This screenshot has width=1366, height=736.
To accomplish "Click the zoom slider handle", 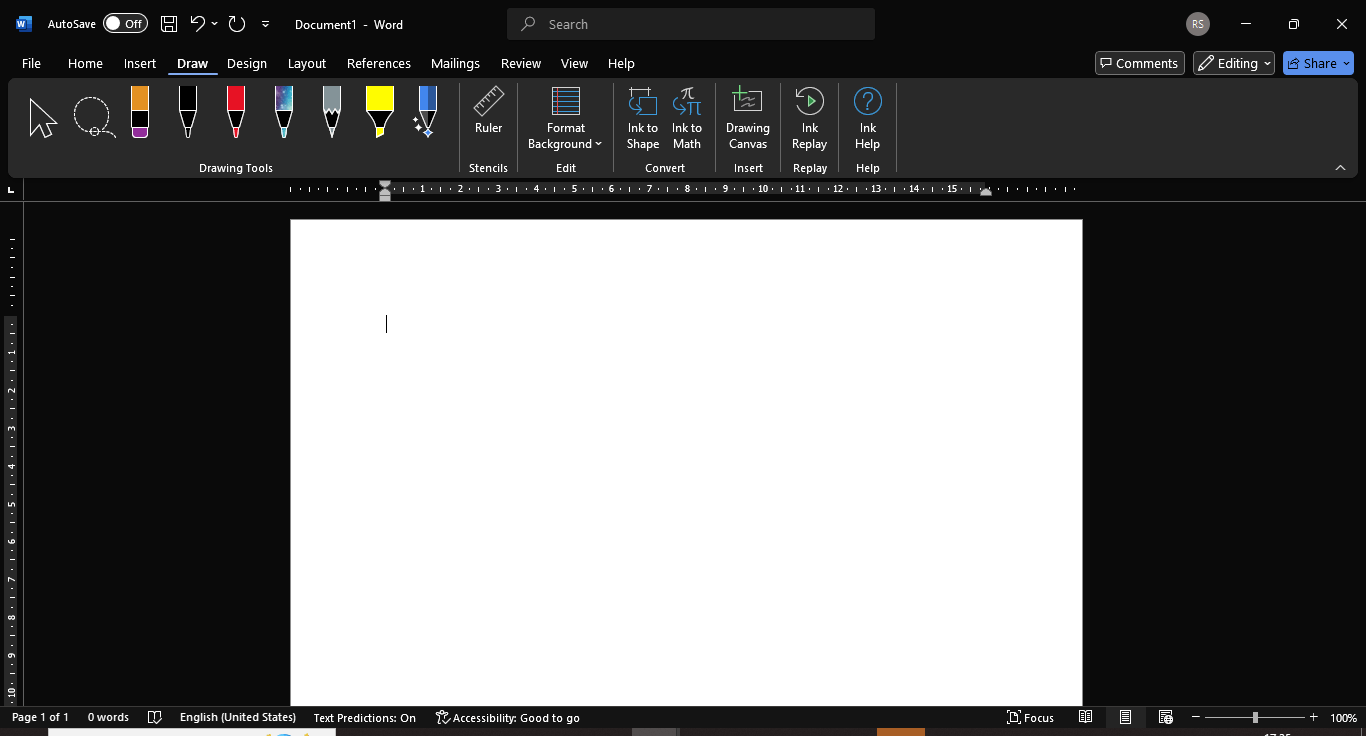I will tap(1255, 717).
